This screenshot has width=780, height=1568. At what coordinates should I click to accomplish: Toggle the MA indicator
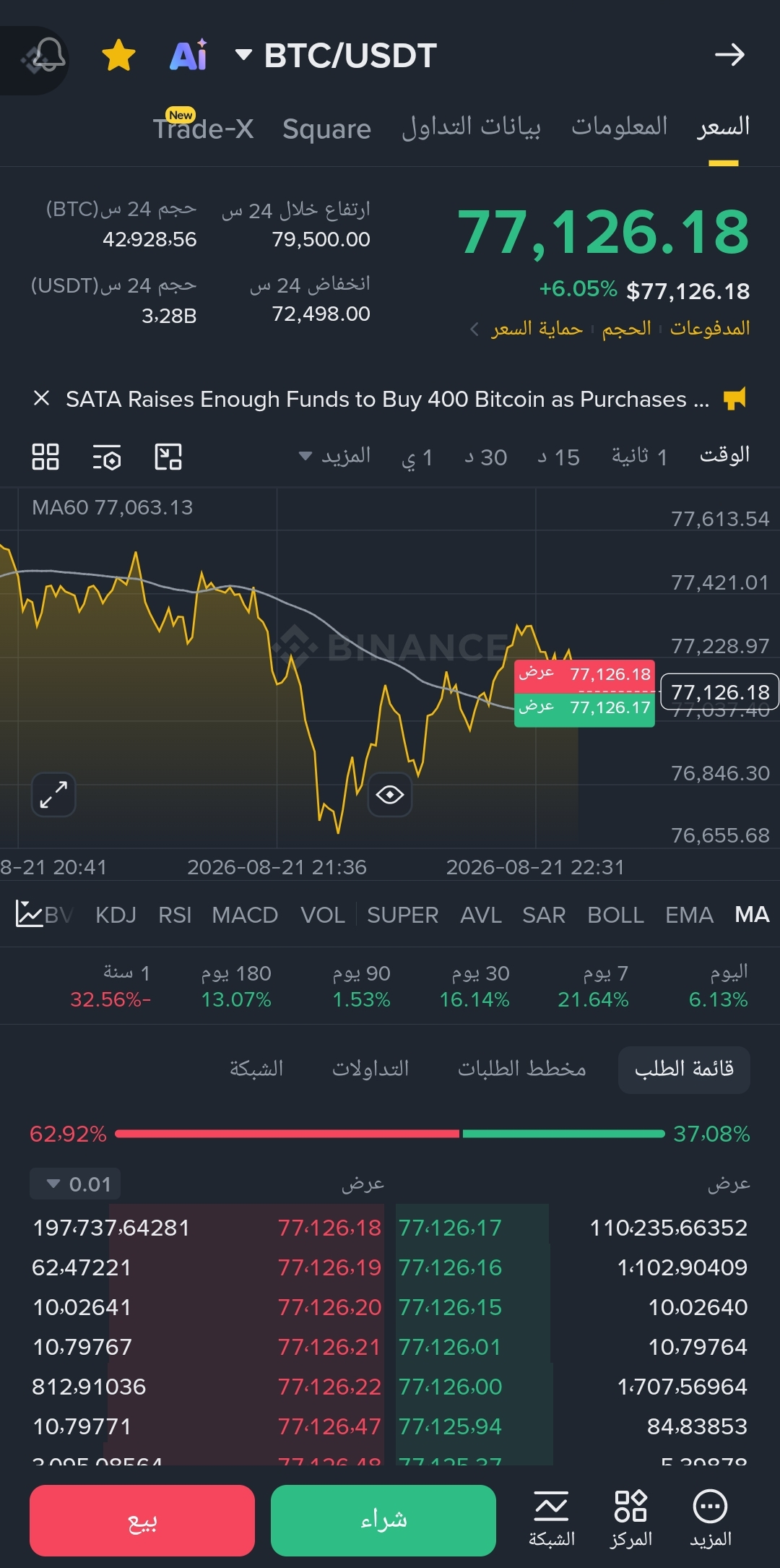point(752,915)
